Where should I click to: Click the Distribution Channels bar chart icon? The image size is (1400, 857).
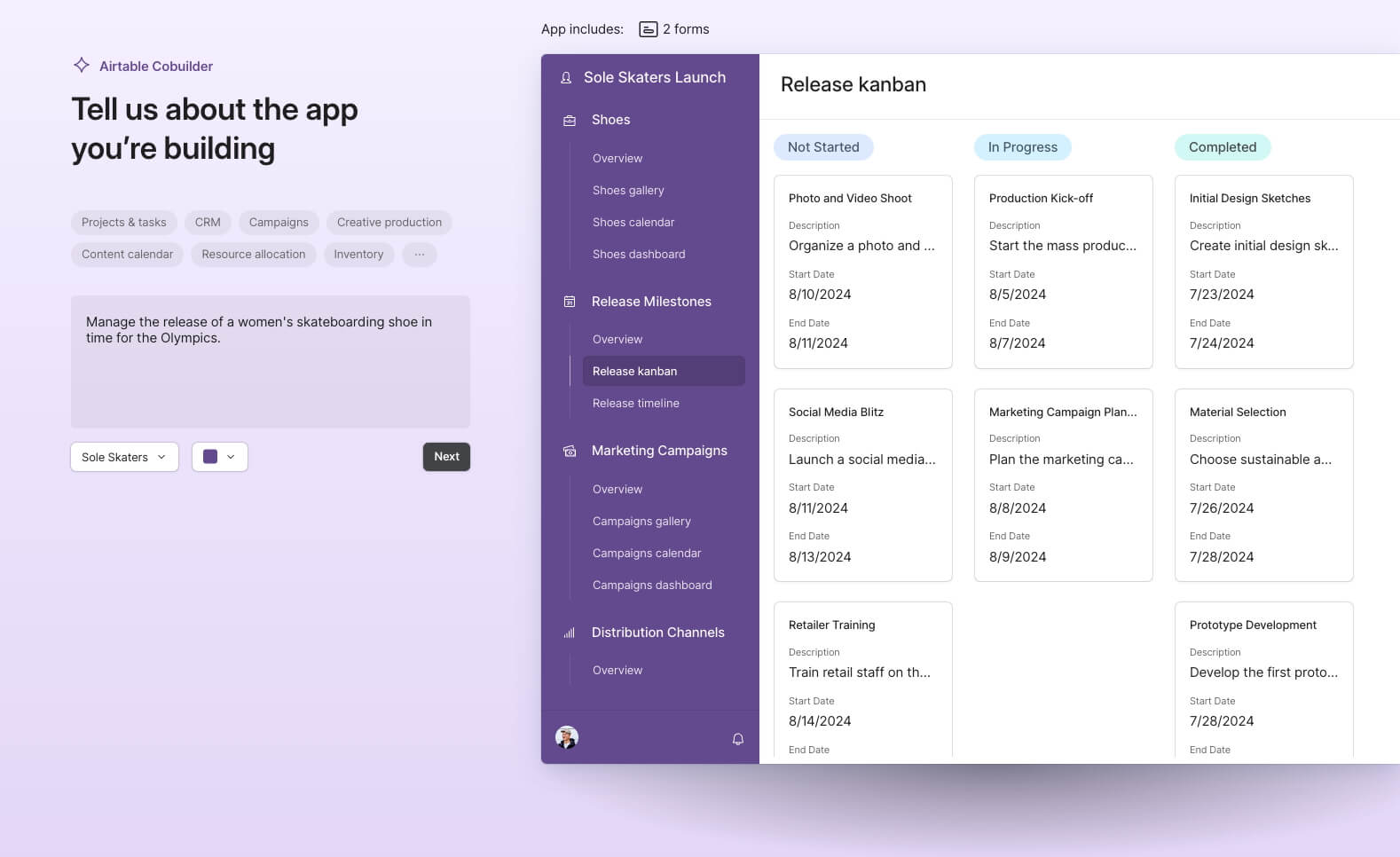point(570,633)
